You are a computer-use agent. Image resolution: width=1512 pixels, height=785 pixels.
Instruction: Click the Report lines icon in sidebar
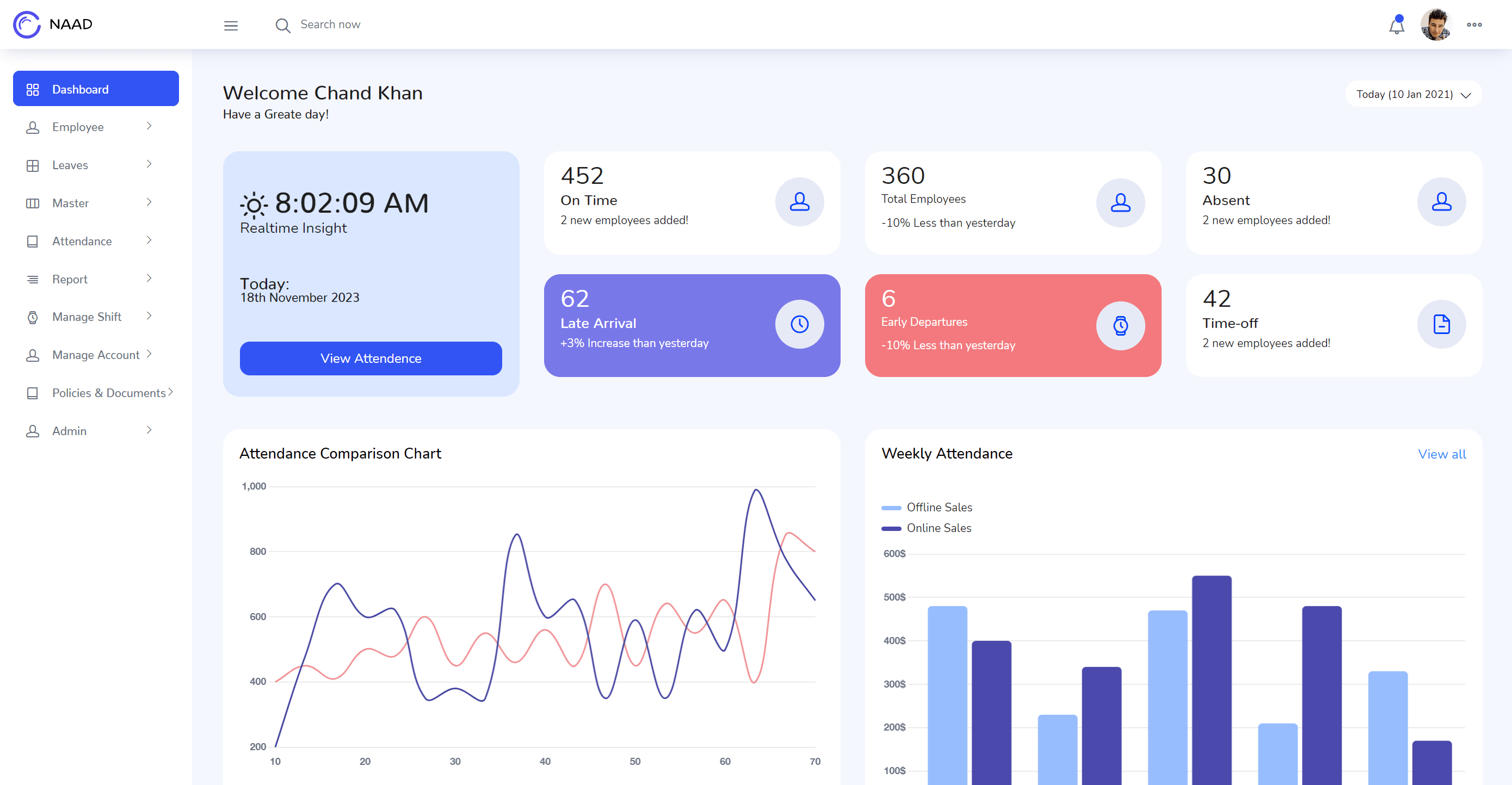33,279
